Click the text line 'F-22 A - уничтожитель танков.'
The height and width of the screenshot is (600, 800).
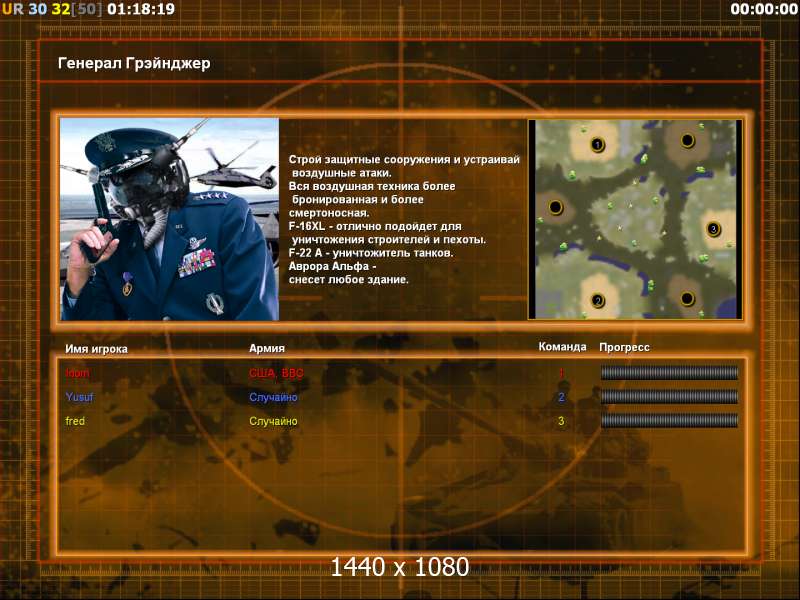[x=371, y=253]
